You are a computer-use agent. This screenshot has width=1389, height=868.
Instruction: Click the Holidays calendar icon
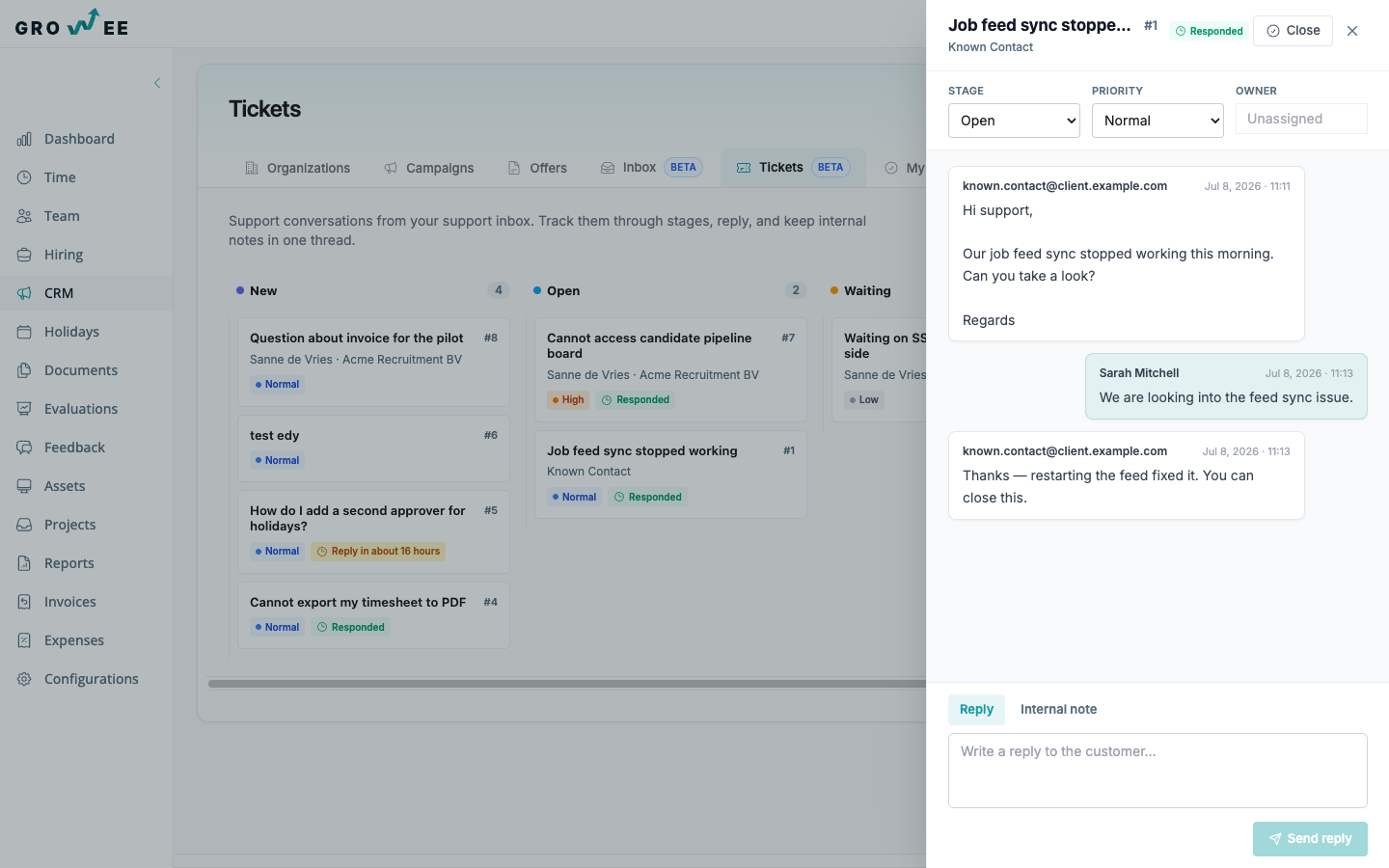[x=24, y=332]
